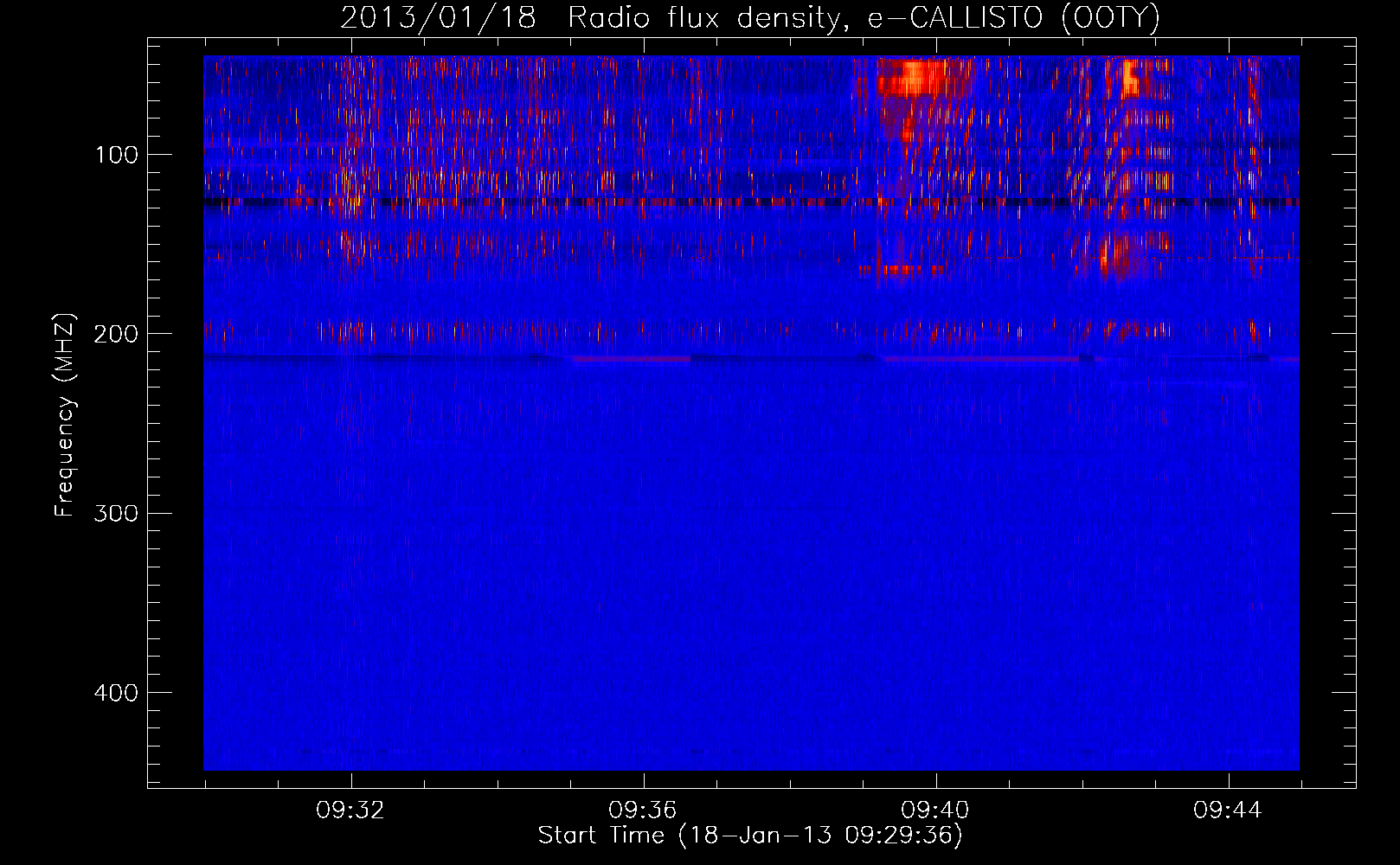The image size is (1400, 865).
Task: Click the 09:40 time tick label
Action: click(935, 811)
